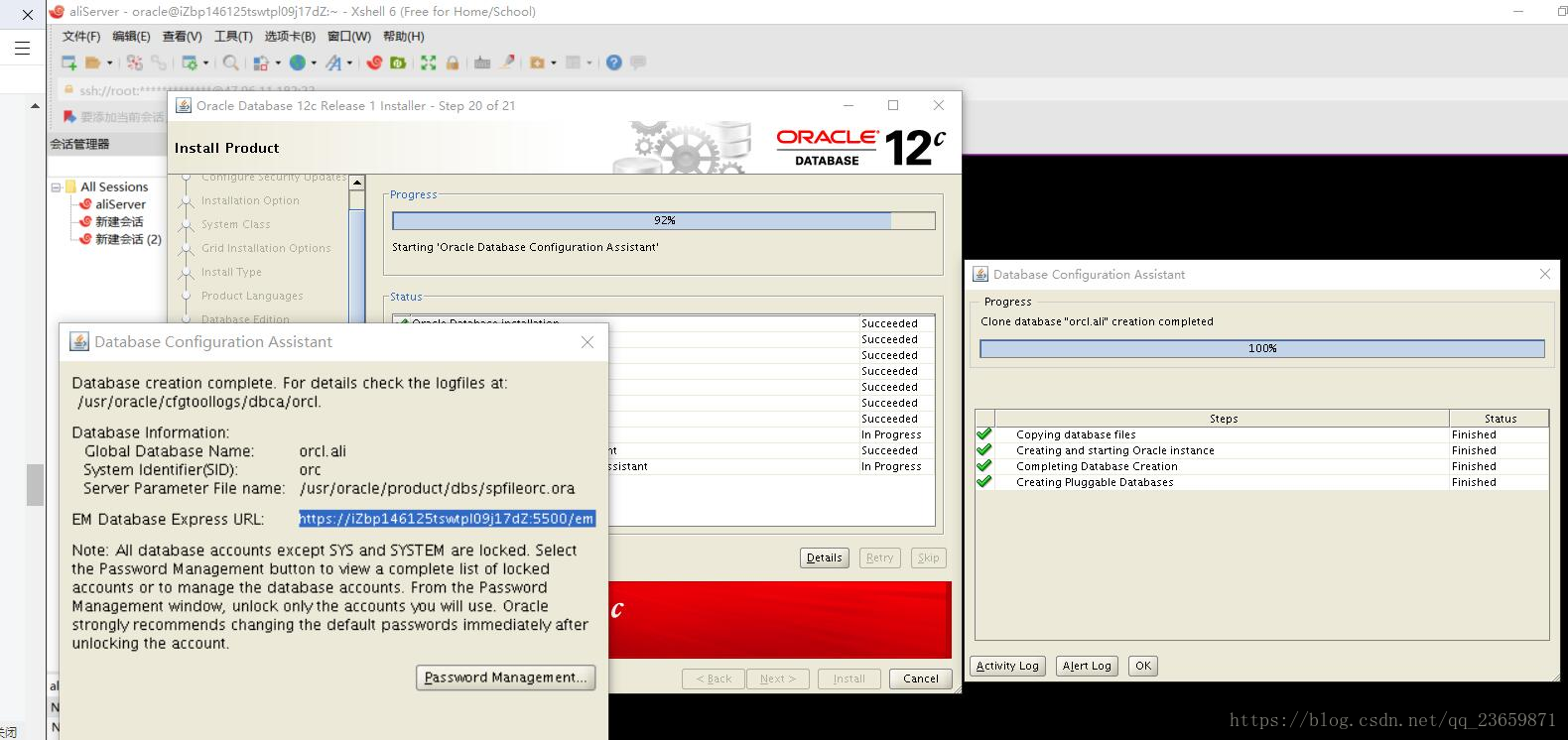Select the 'Copying database files' row

coord(1261,434)
